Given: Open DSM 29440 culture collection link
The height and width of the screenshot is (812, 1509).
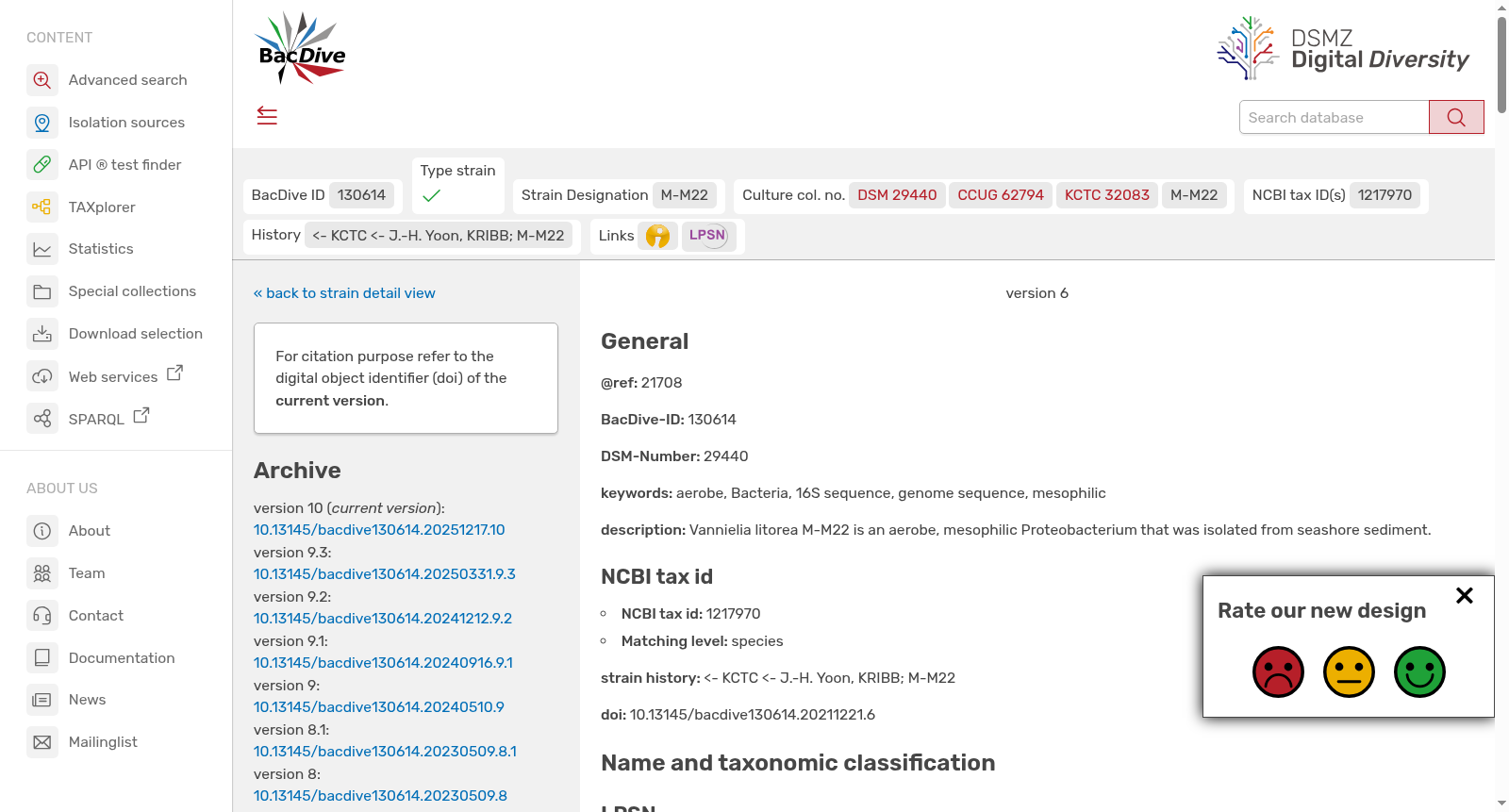Looking at the screenshot, I should 897,195.
